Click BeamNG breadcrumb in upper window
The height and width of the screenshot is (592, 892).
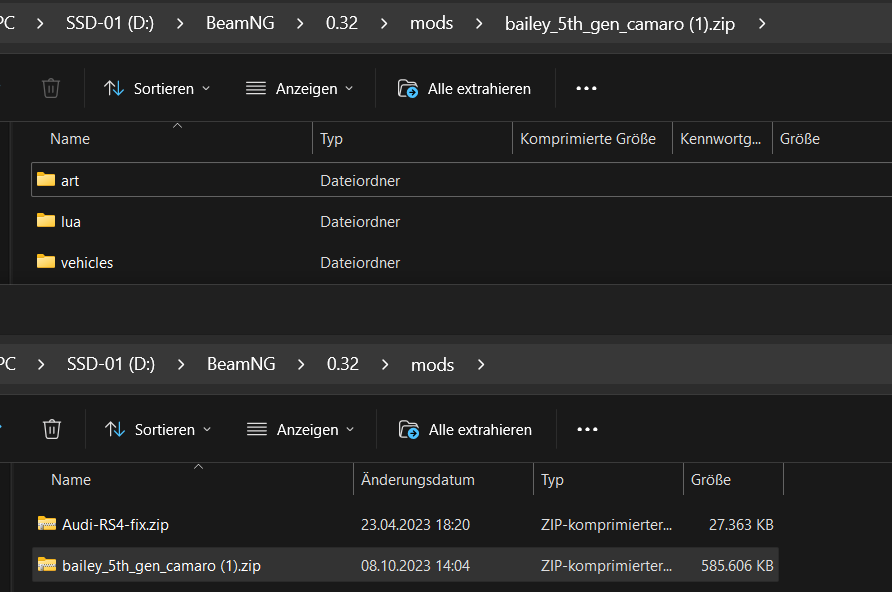pos(240,23)
